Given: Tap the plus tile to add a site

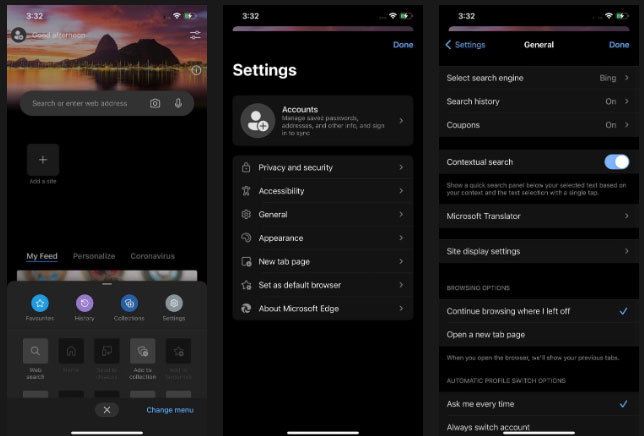Looking at the screenshot, I should [43, 160].
